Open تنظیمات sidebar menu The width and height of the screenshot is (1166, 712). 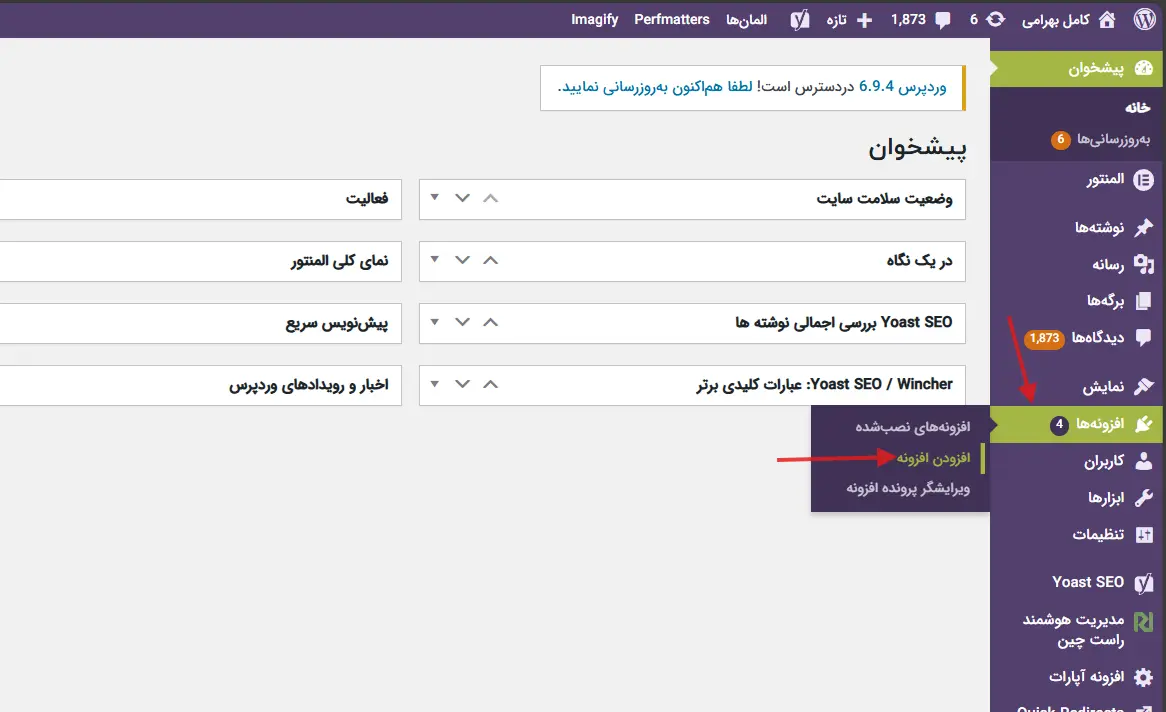[1078, 535]
